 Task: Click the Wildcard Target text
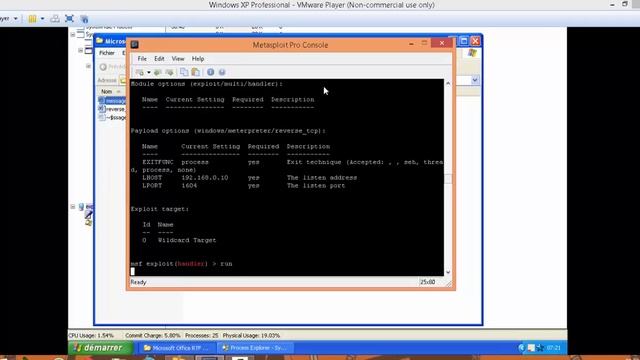click(x=187, y=240)
